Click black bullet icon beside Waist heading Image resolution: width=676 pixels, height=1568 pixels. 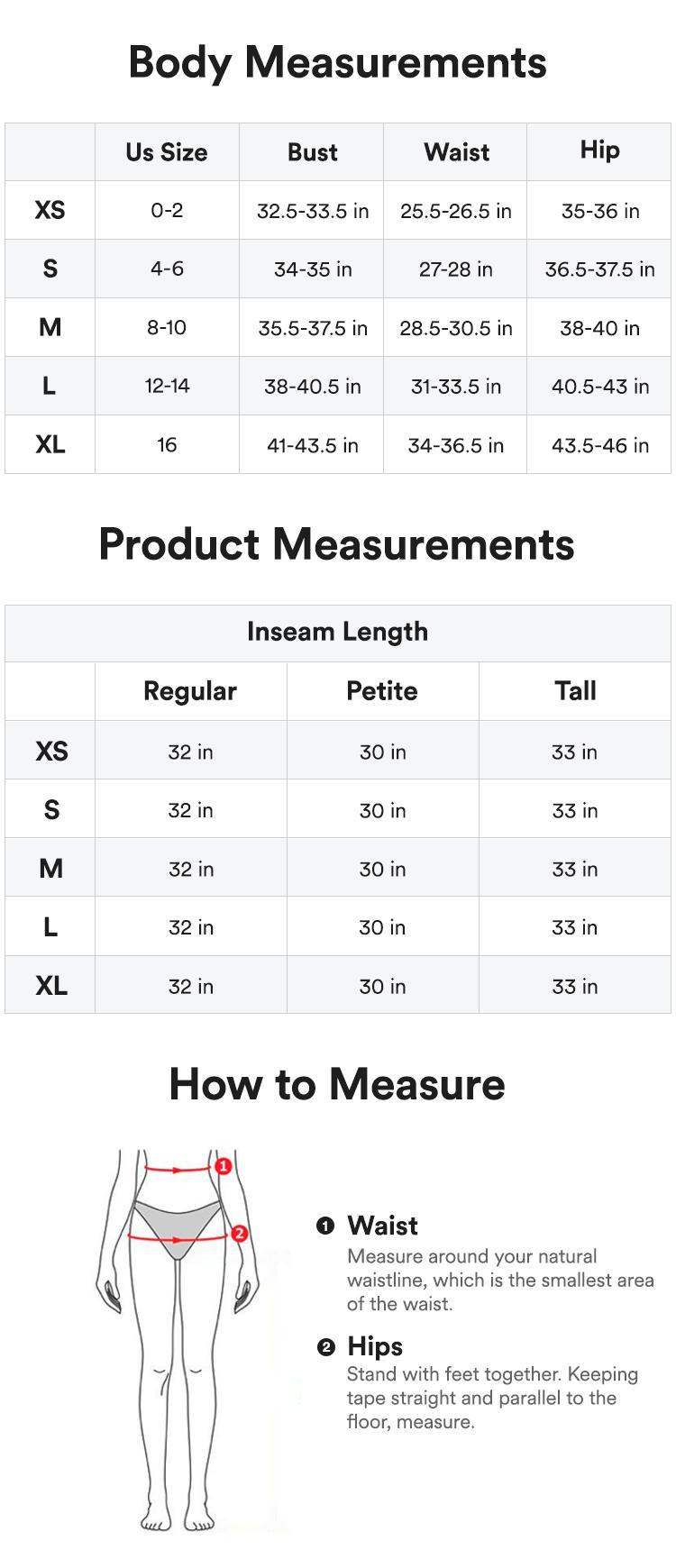[x=325, y=1226]
